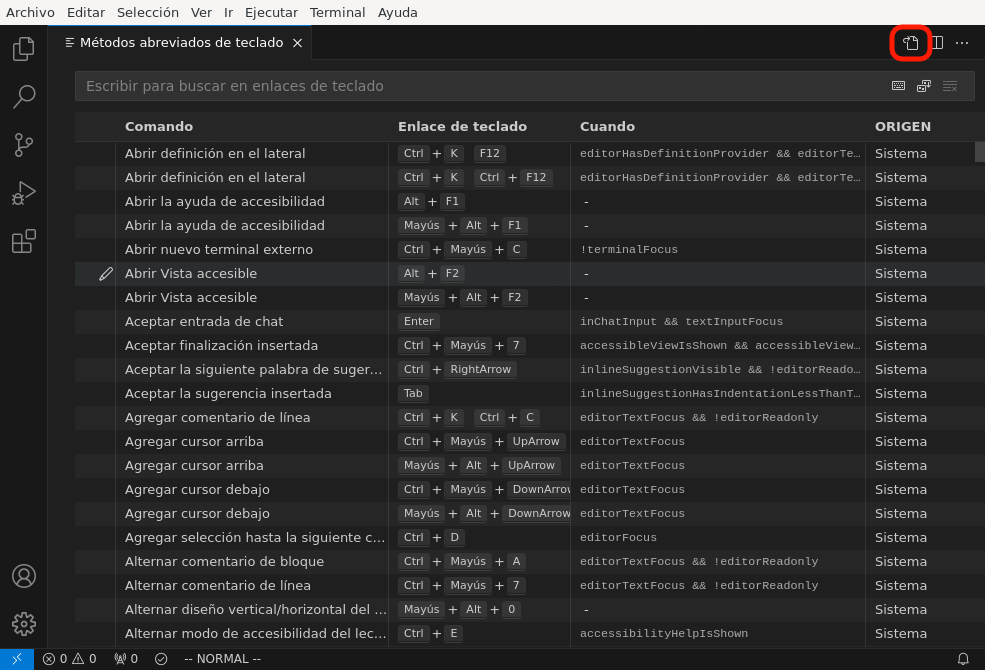Click the Ctrl + Mayús + A keybinding
Screen dimensions: 985x670
click(462, 561)
